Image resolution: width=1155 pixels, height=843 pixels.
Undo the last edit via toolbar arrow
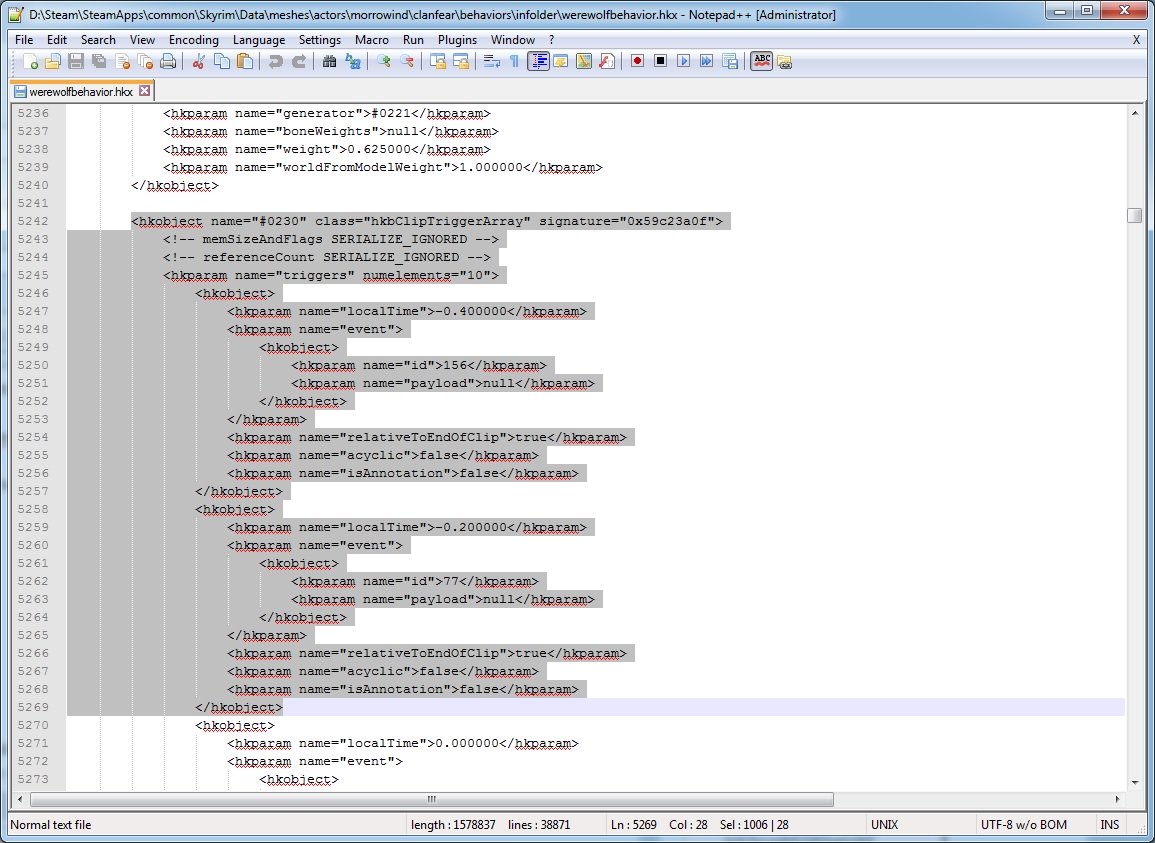click(275, 62)
